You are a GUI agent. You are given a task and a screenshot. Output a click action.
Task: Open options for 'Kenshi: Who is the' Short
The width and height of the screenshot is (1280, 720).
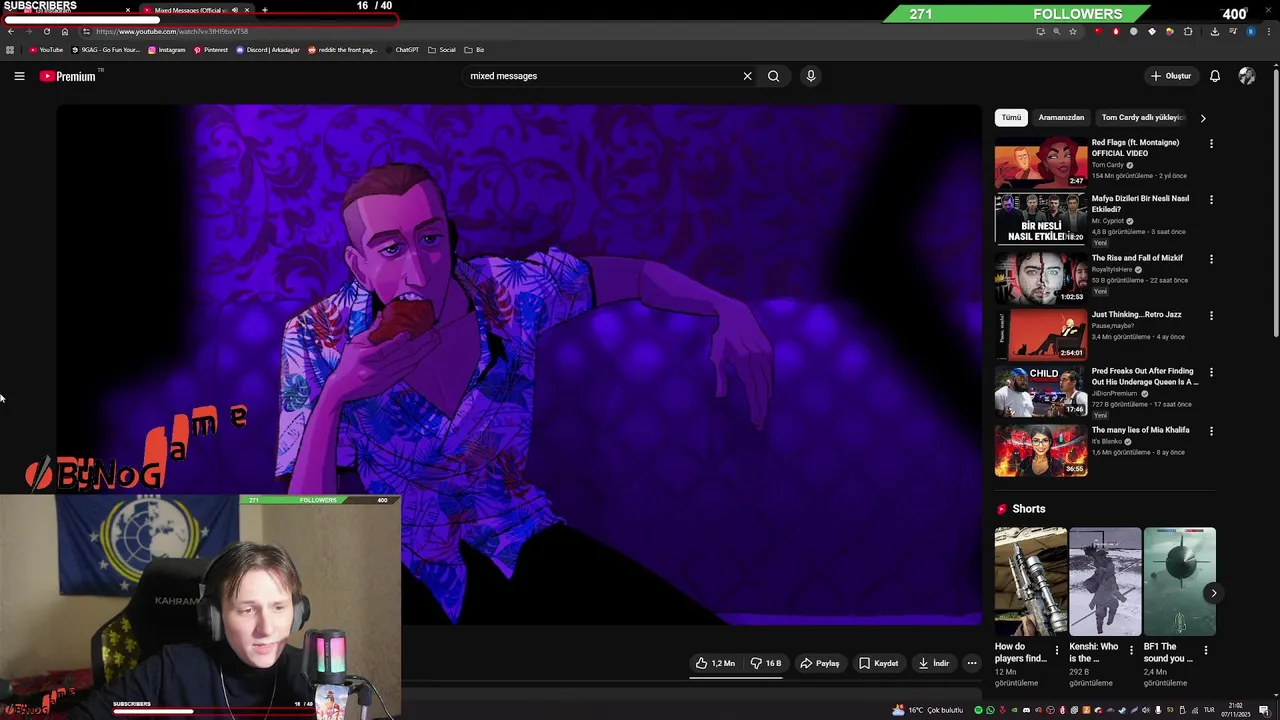1131,650
